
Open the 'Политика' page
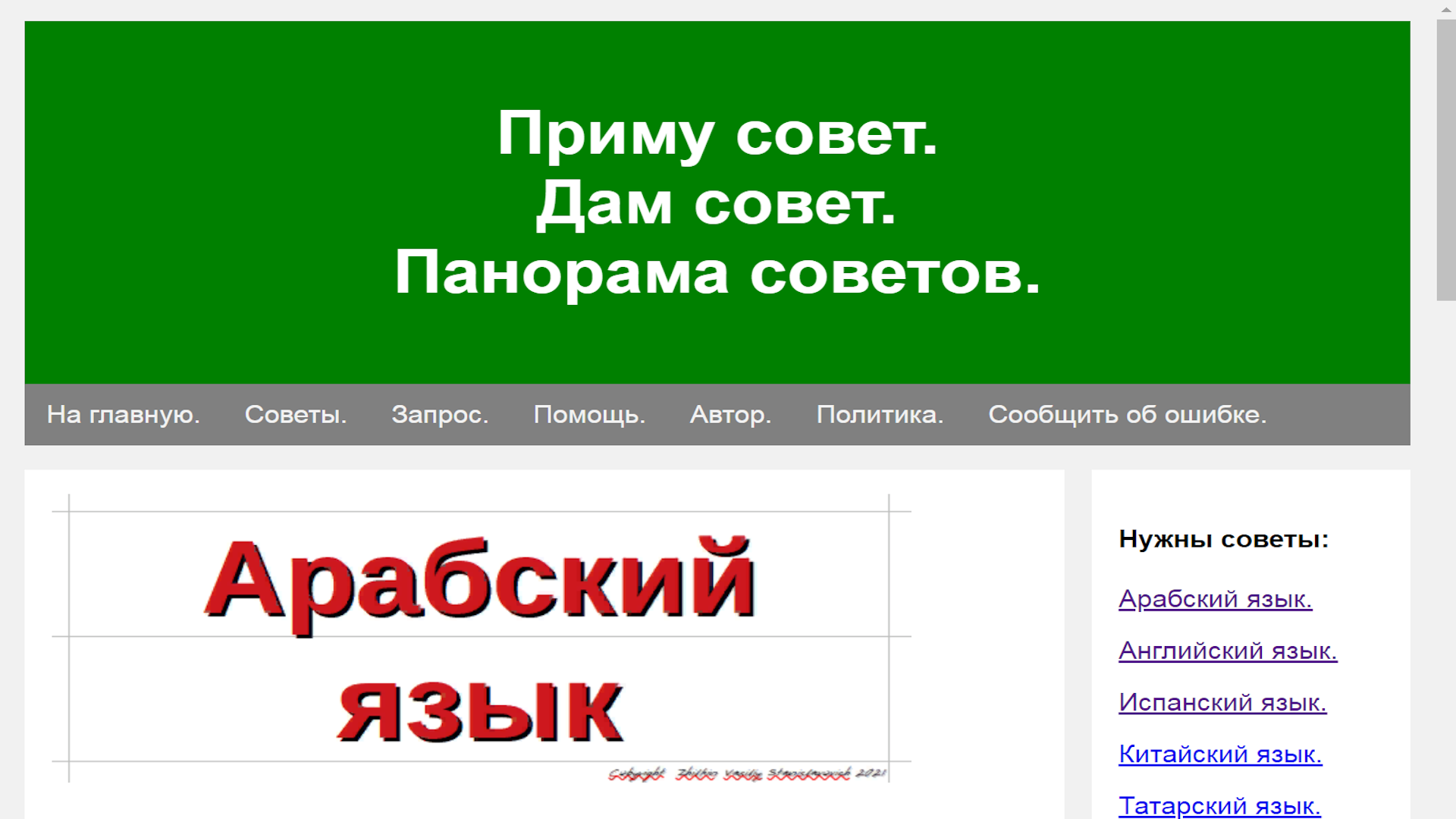[880, 415]
